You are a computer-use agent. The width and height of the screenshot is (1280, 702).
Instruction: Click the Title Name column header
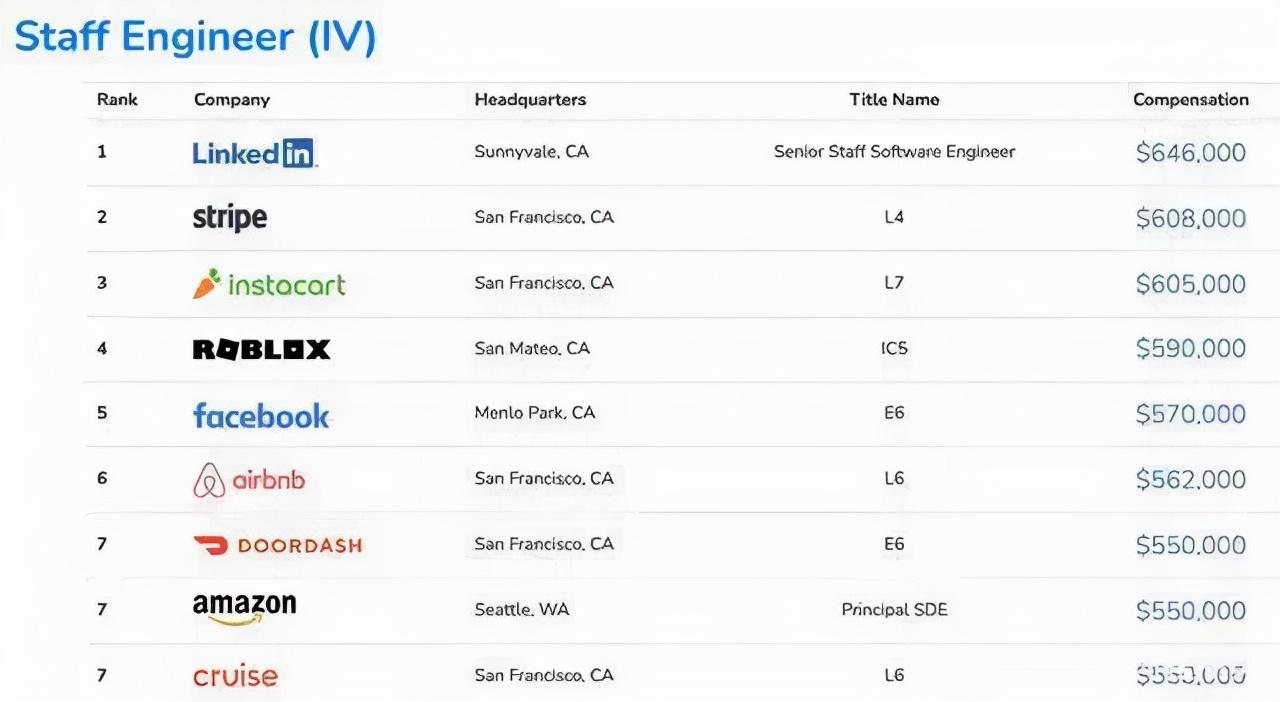pyautogui.click(x=894, y=100)
